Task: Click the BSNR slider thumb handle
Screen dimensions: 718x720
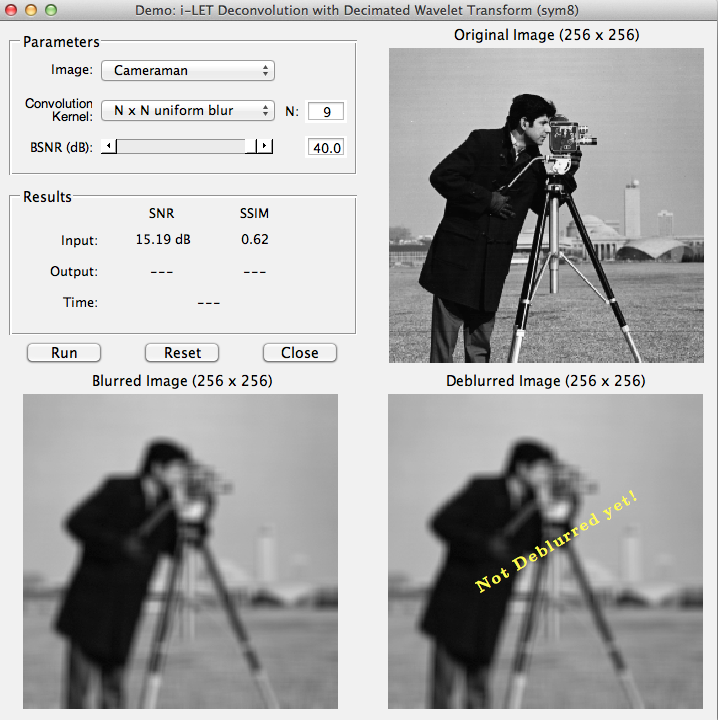Action: coord(250,147)
